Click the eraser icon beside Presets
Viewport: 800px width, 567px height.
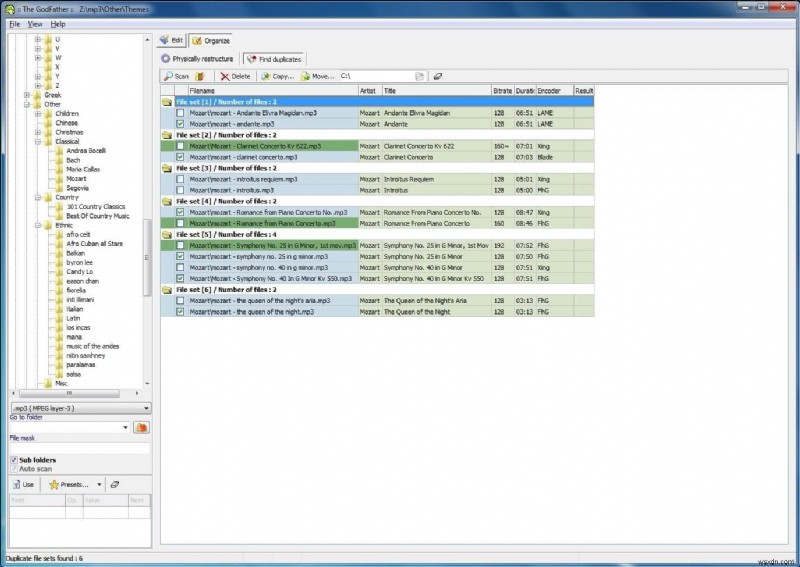115,485
